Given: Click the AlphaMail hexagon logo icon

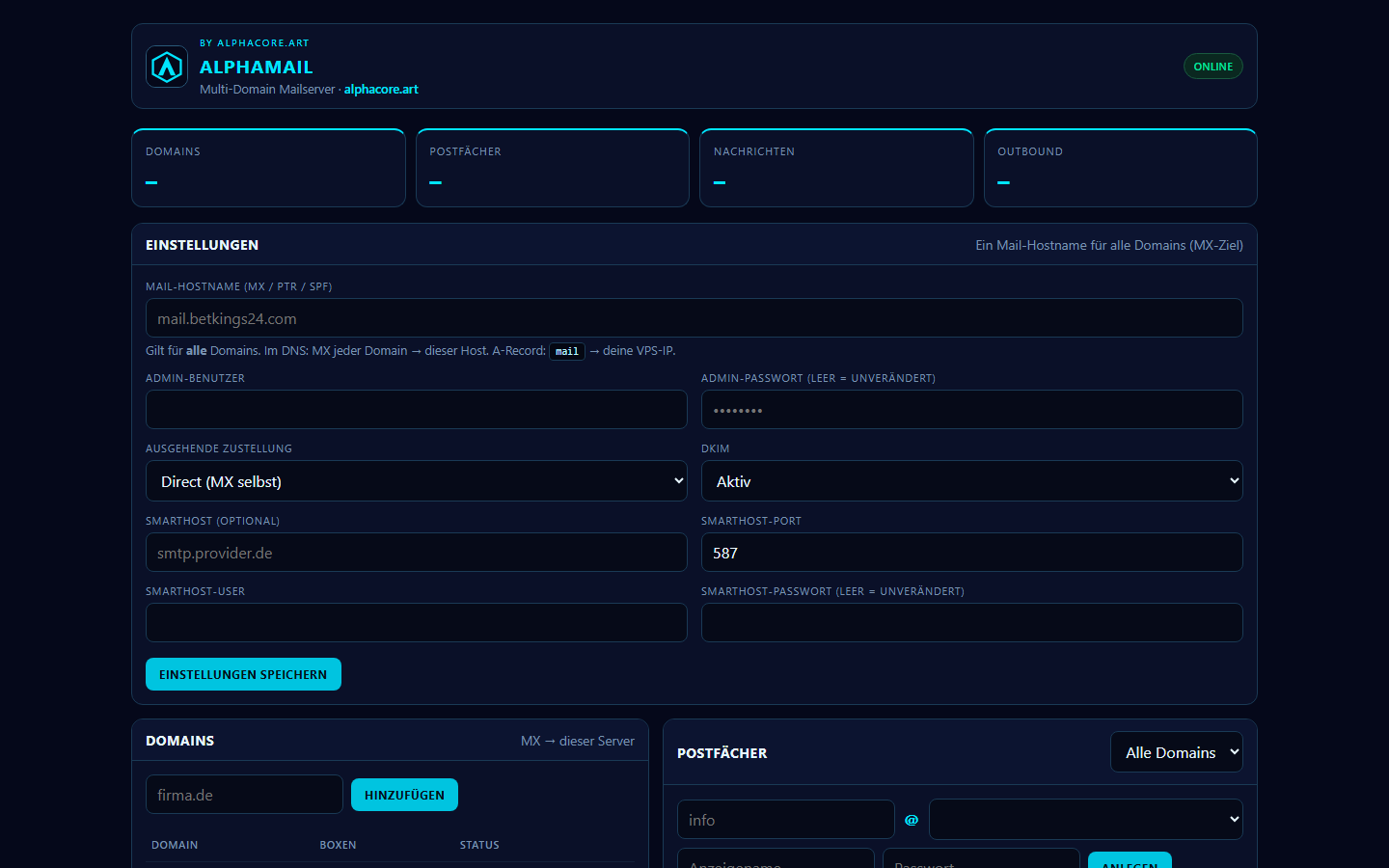Looking at the screenshot, I should pyautogui.click(x=167, y=67).
